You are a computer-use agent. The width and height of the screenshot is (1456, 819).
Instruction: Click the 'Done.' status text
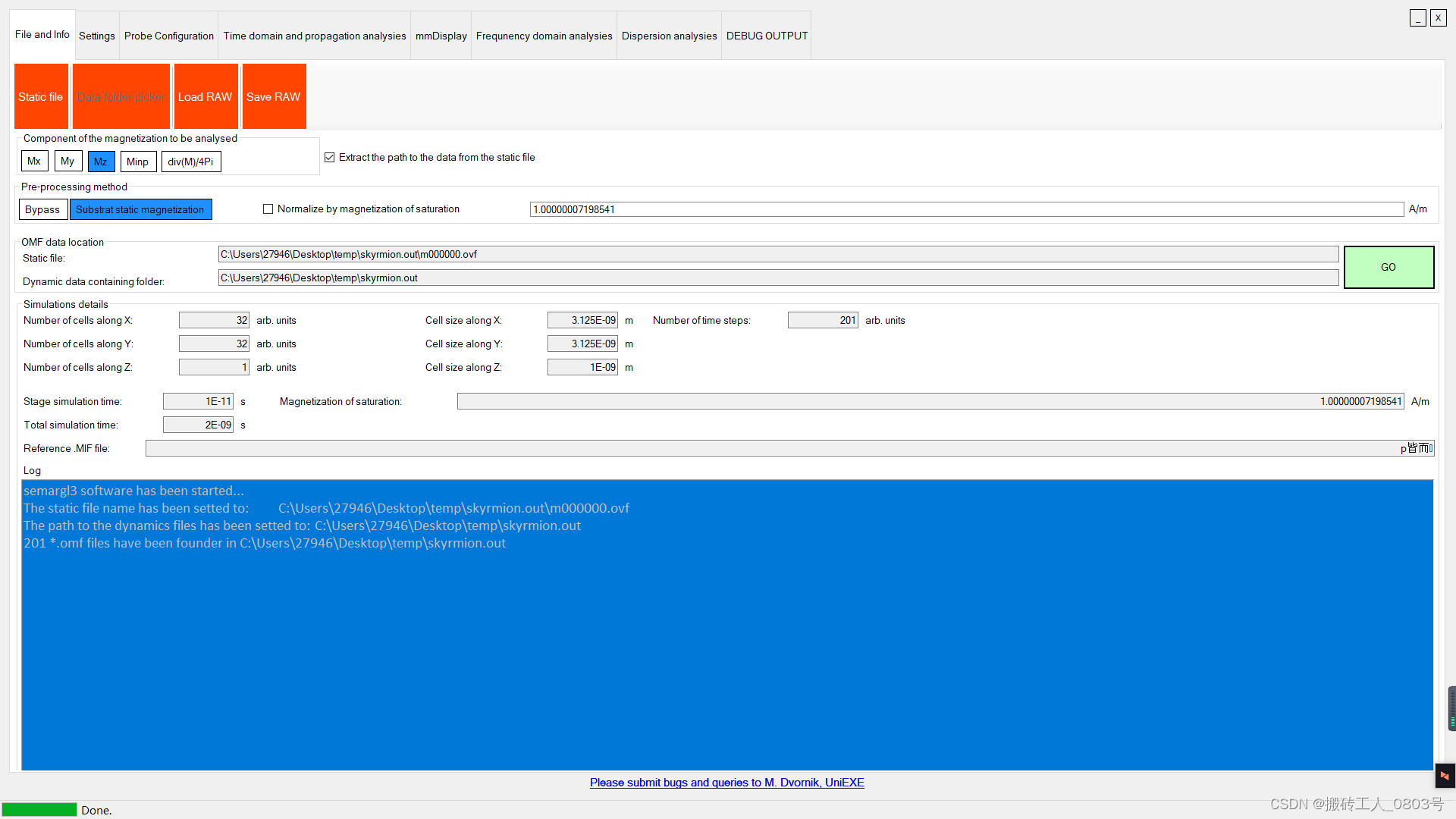pos(96,810)
